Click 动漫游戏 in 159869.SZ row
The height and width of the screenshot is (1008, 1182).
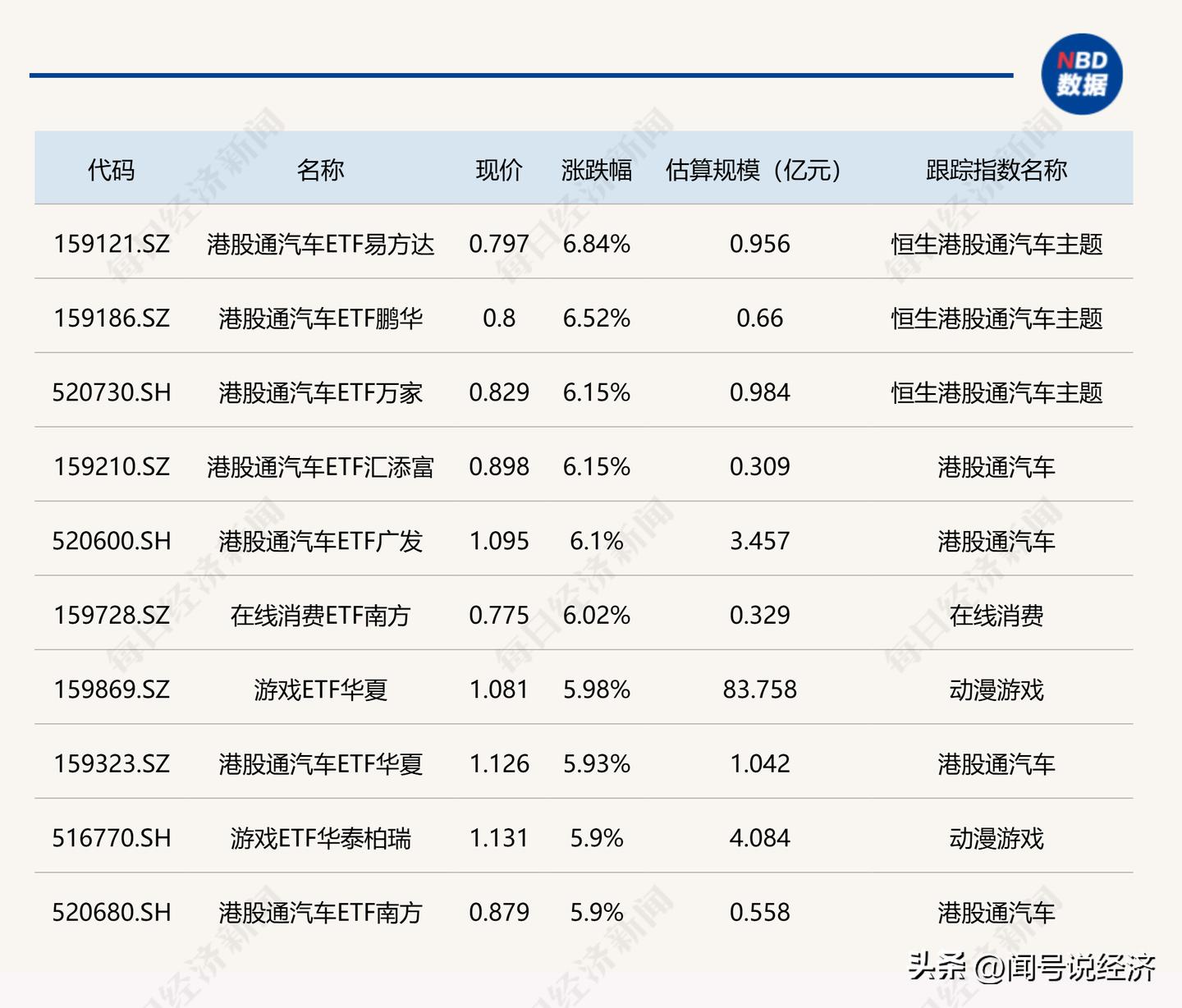(x=996, y=690)
